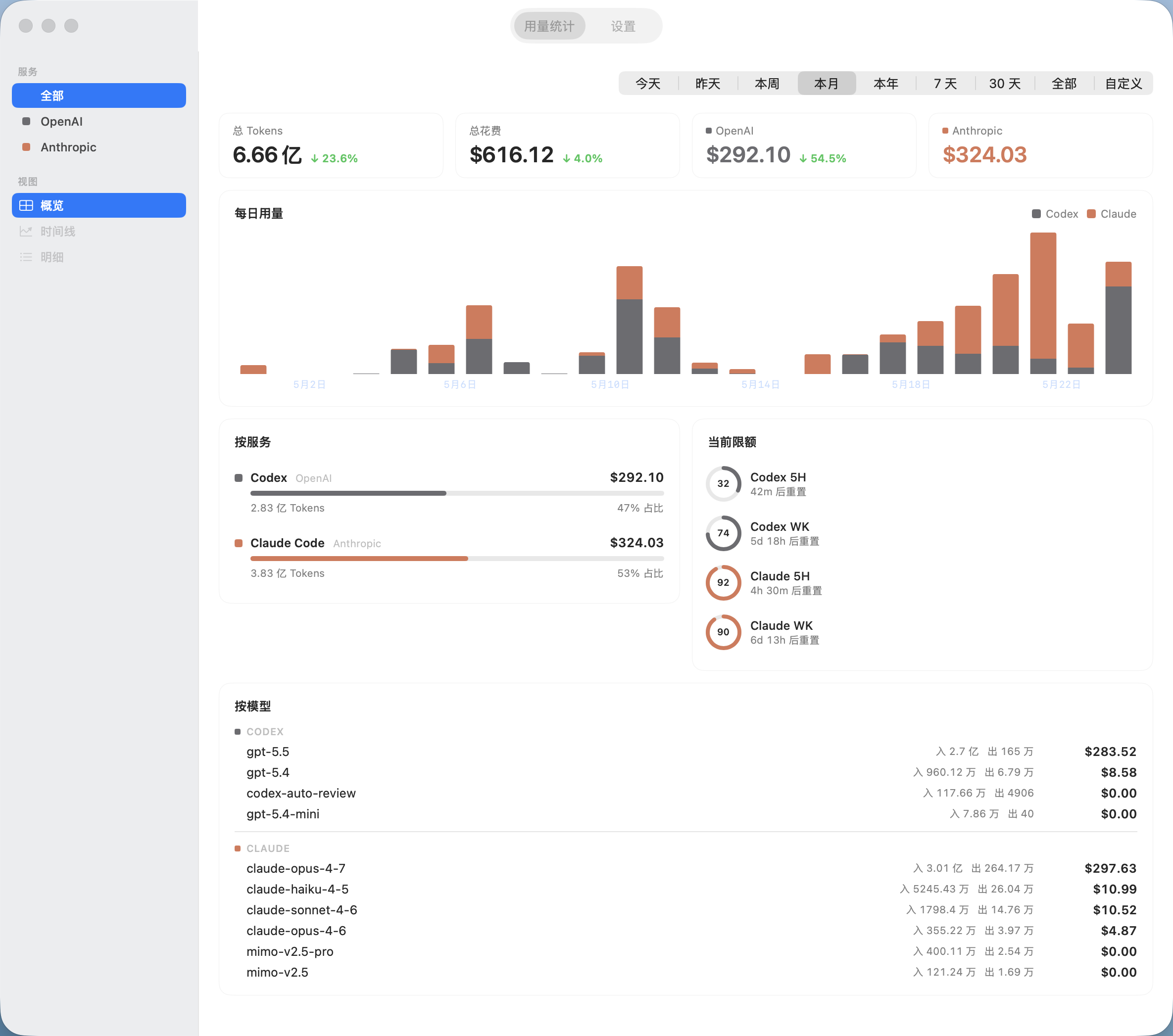The width and height of the screenshot is (1173, 1036).
Task: Click the CLAUDE group header
Action: 262,848
